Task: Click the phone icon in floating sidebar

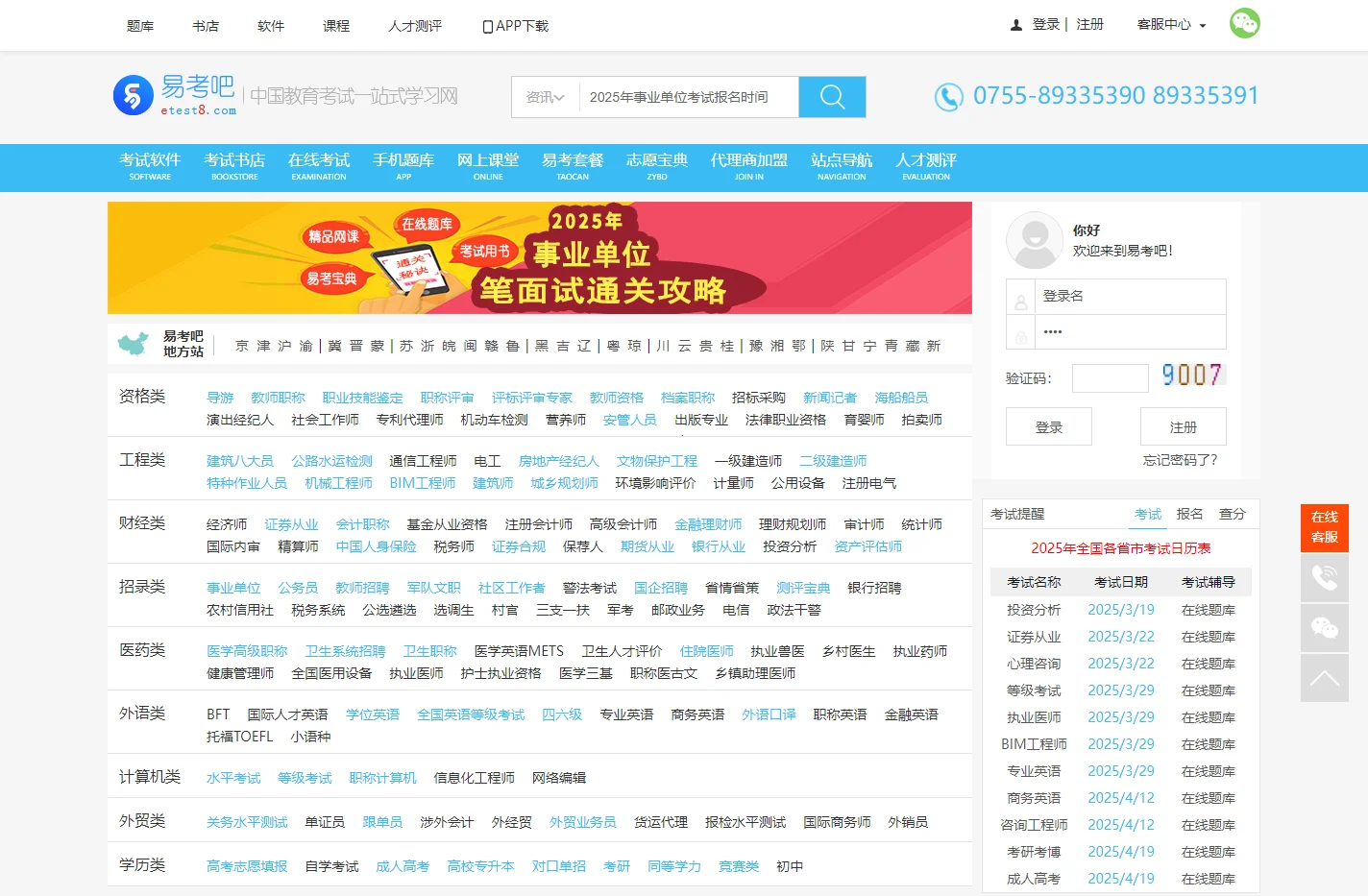Action: click(x=1325, y=578)
